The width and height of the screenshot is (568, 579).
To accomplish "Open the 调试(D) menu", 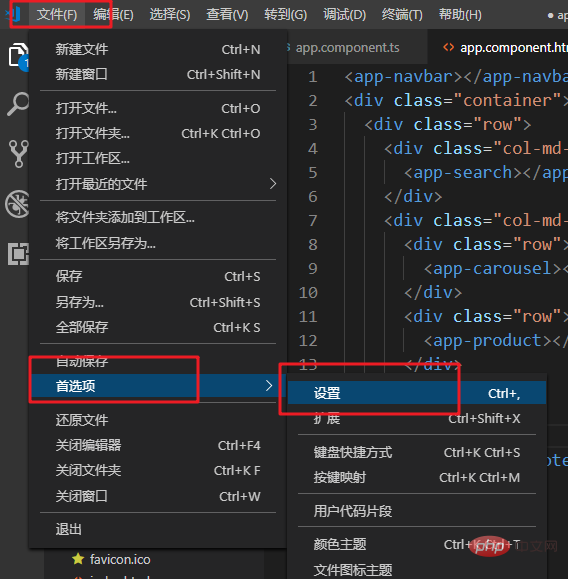I will pyautogui.click(x=344, y=15).
